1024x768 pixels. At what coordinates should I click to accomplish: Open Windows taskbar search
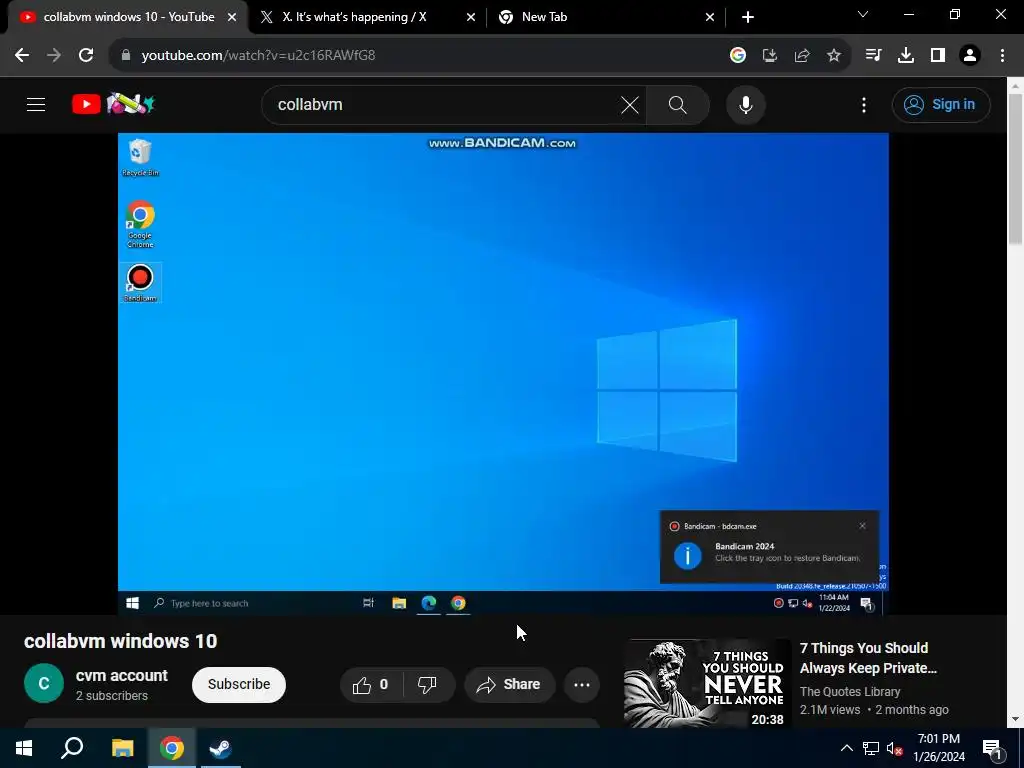coord(72,748)
